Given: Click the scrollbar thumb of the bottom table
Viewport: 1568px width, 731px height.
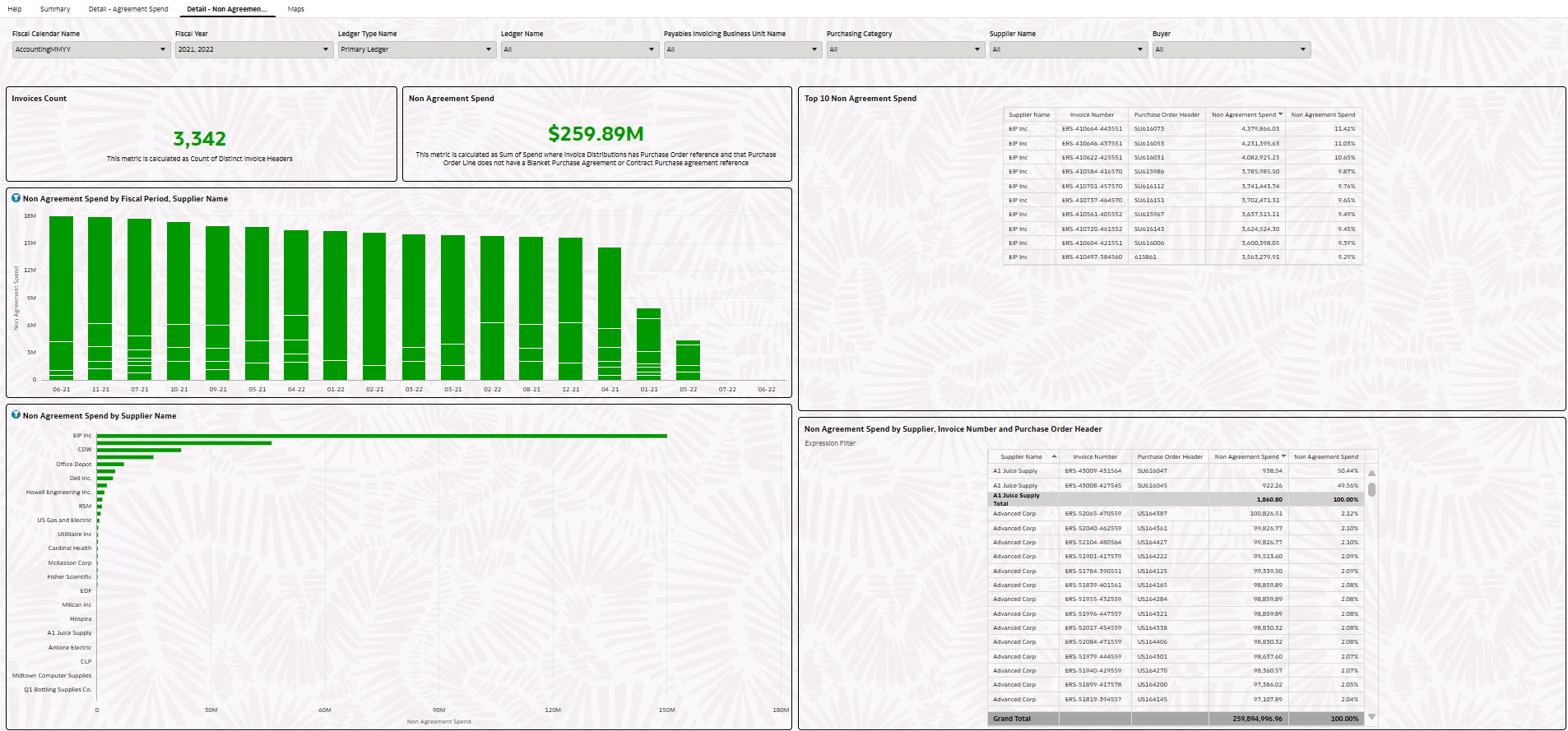Looking at the screenshot, I should coord(1371,489).
